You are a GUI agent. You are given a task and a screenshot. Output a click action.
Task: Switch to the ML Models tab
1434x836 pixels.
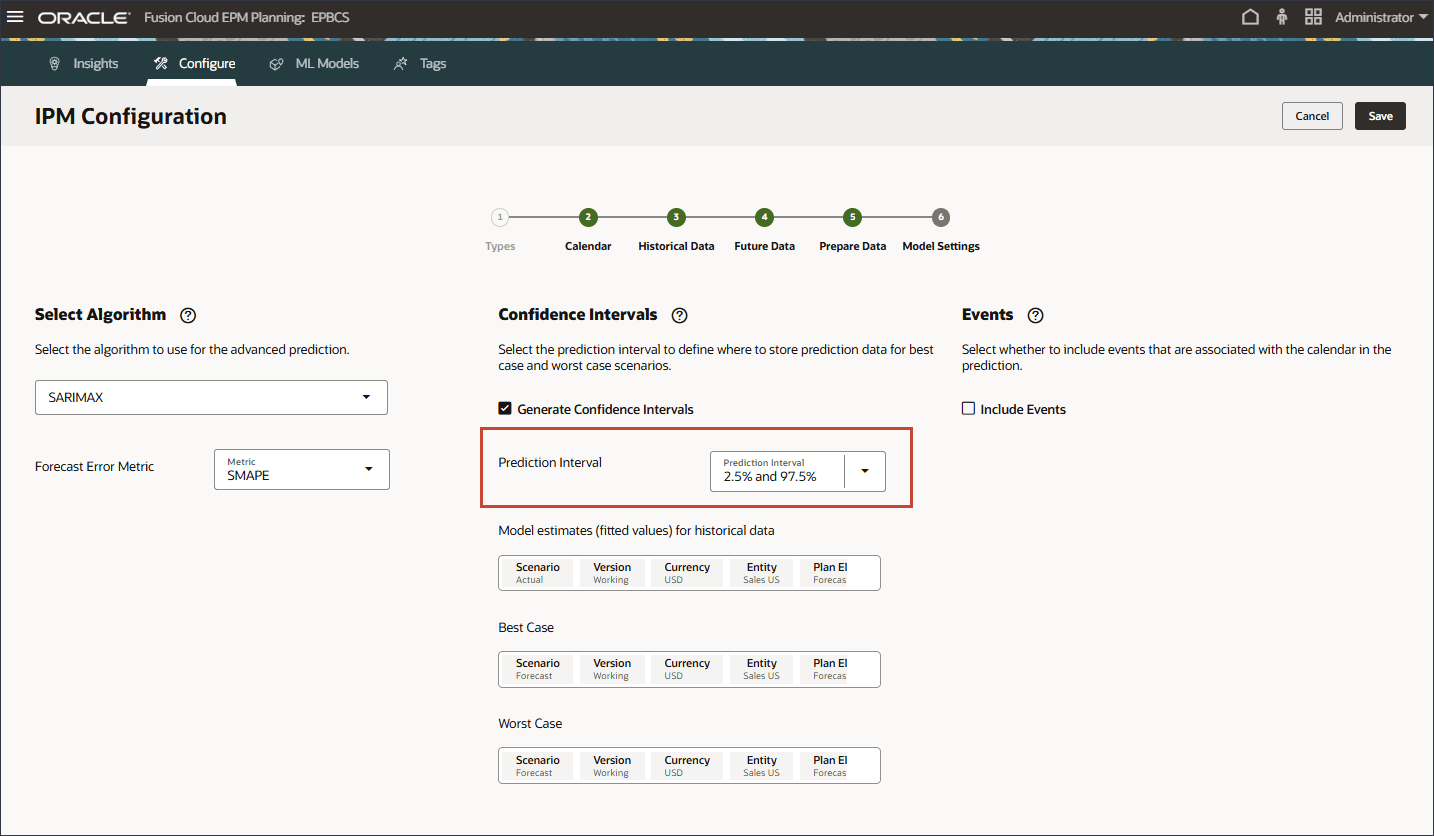[x=314, y=63]
